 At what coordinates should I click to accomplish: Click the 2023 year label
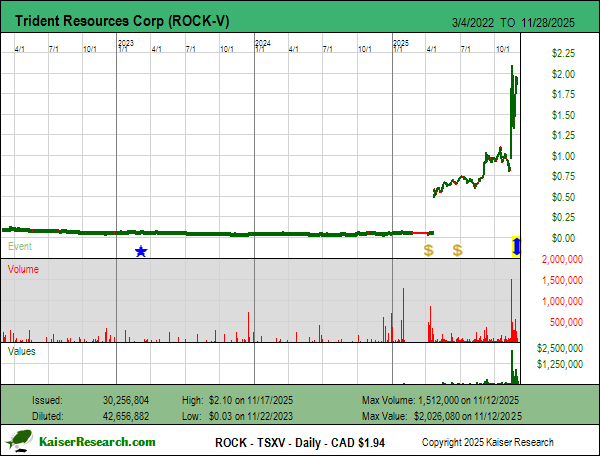point(126,43)
